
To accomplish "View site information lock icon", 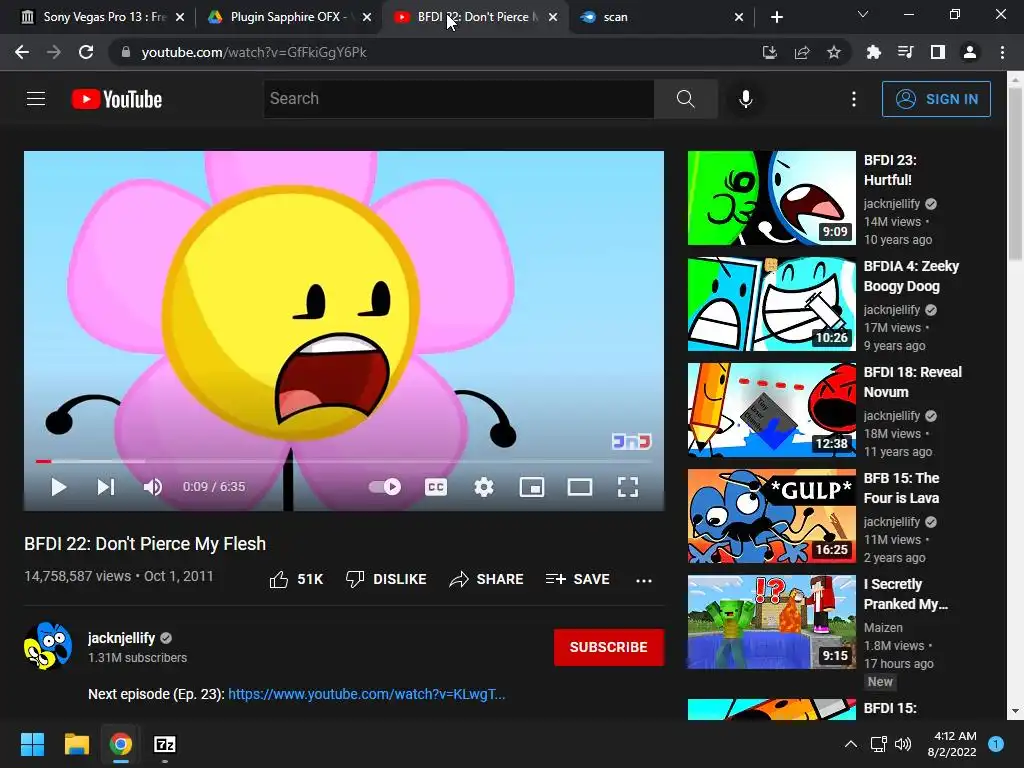I will pos(126,52).
